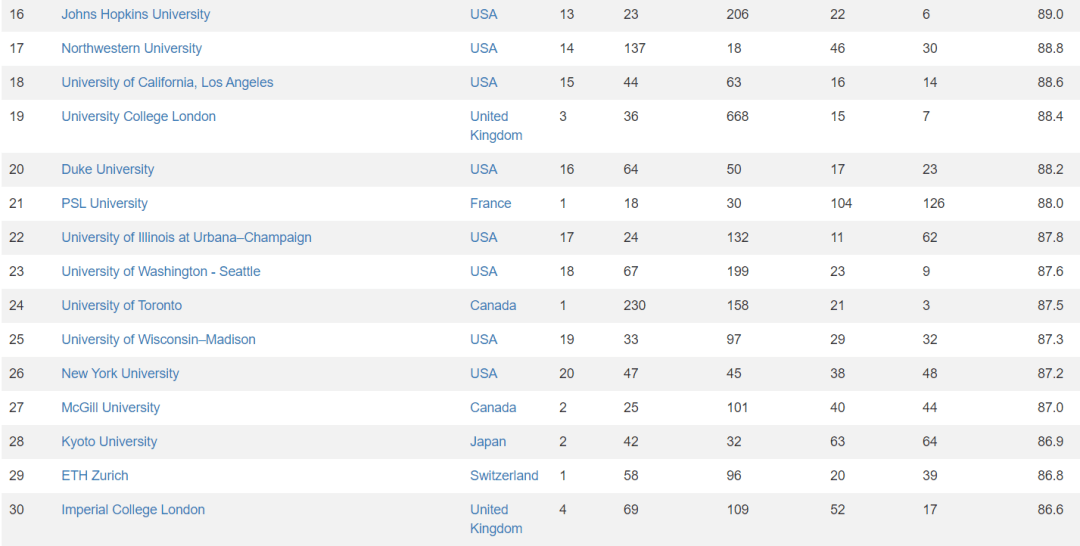Click United Kingdom link for Imperial College
The height and width of the screenshot is (546, 1080).
[x=496, y=519]
